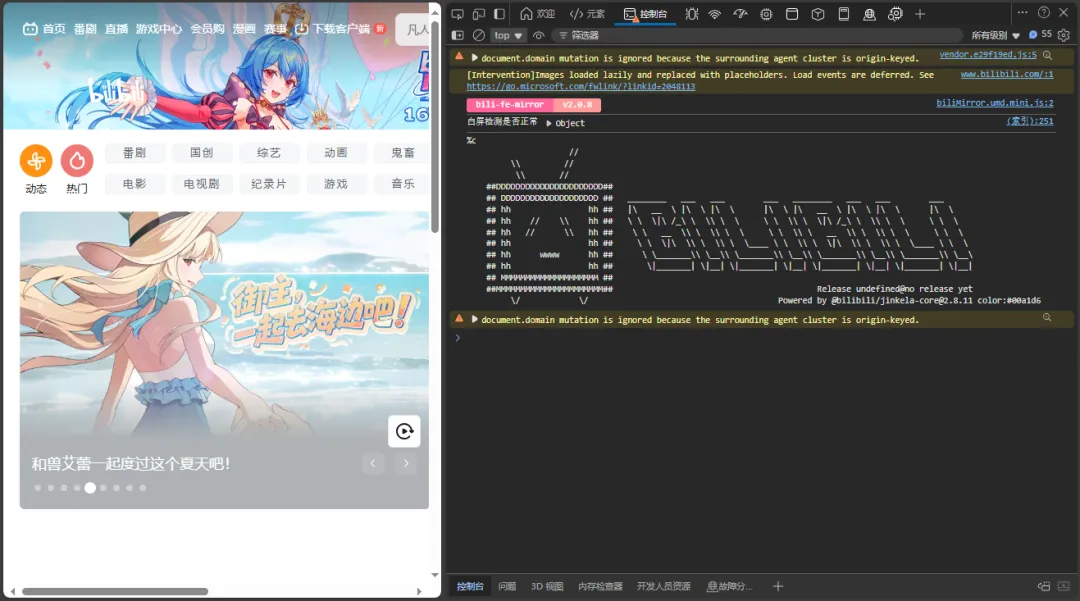Open the chip with magnifier icon tool
The image size is (1080, 601).
point(895,14)
